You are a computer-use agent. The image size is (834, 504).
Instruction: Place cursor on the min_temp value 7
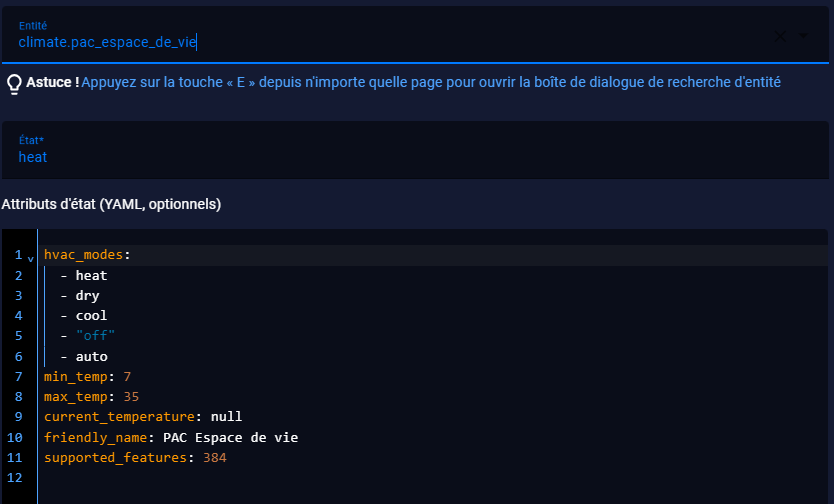127,377
